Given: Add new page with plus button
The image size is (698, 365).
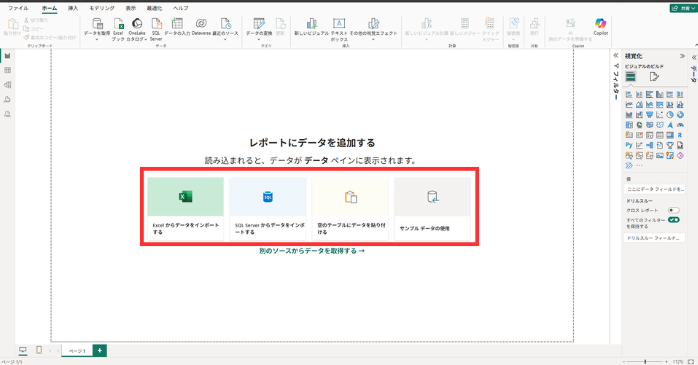Looking at the screenshot, I should coord(100,351).
